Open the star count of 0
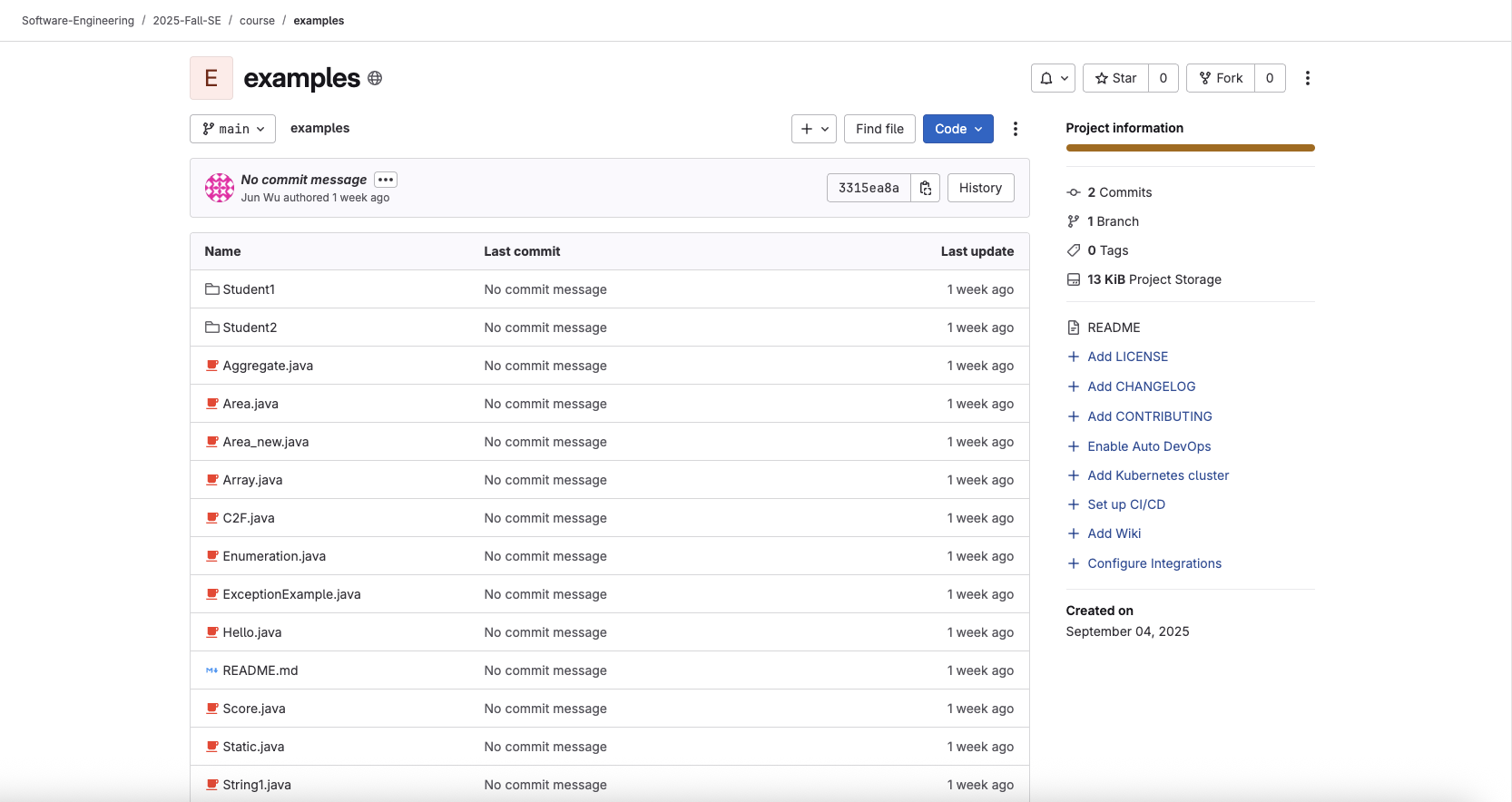The image size is (1512, 802). (1163, 78)
